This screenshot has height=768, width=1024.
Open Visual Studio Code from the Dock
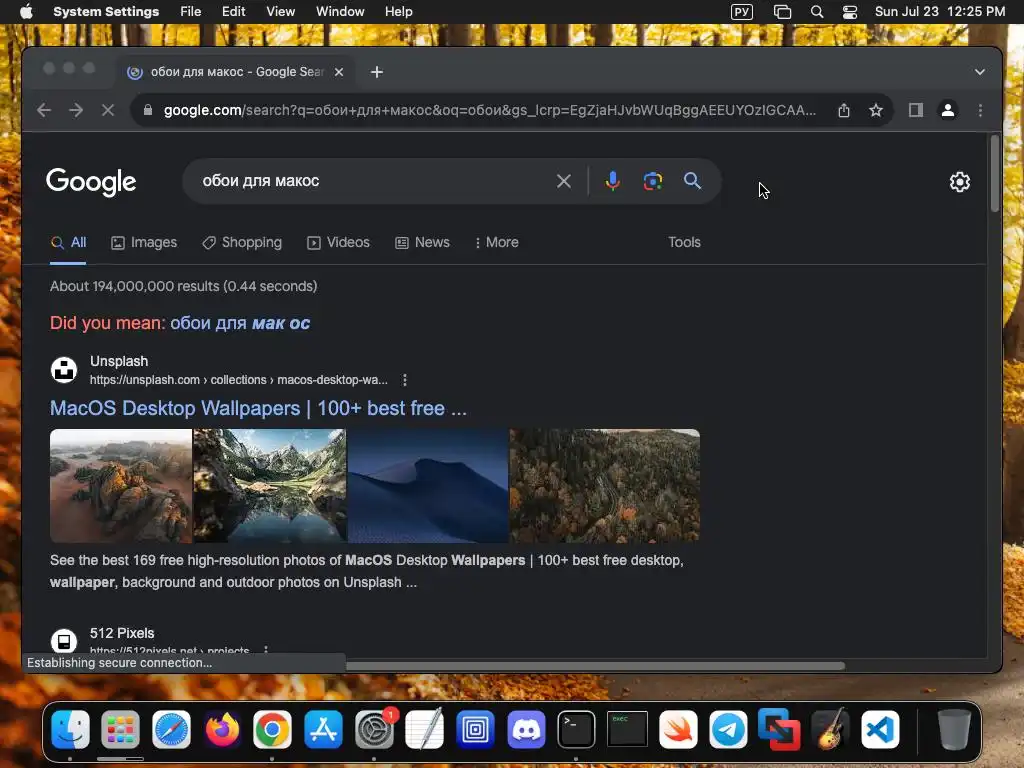[x=880, y=729]
